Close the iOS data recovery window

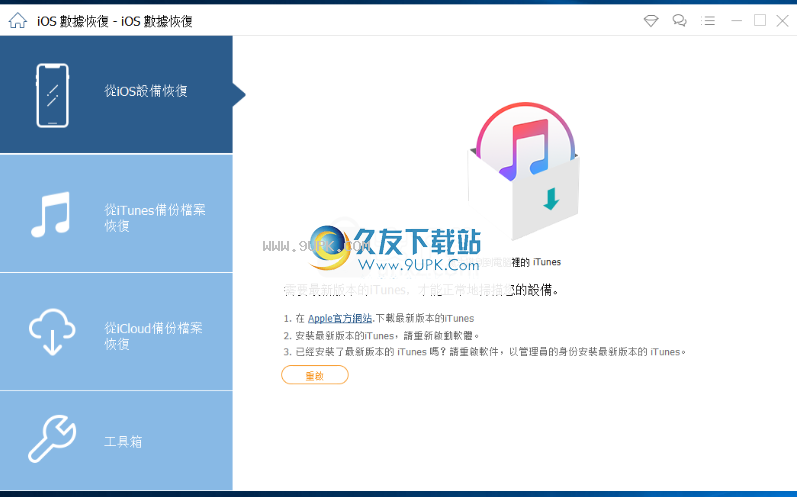783,20
